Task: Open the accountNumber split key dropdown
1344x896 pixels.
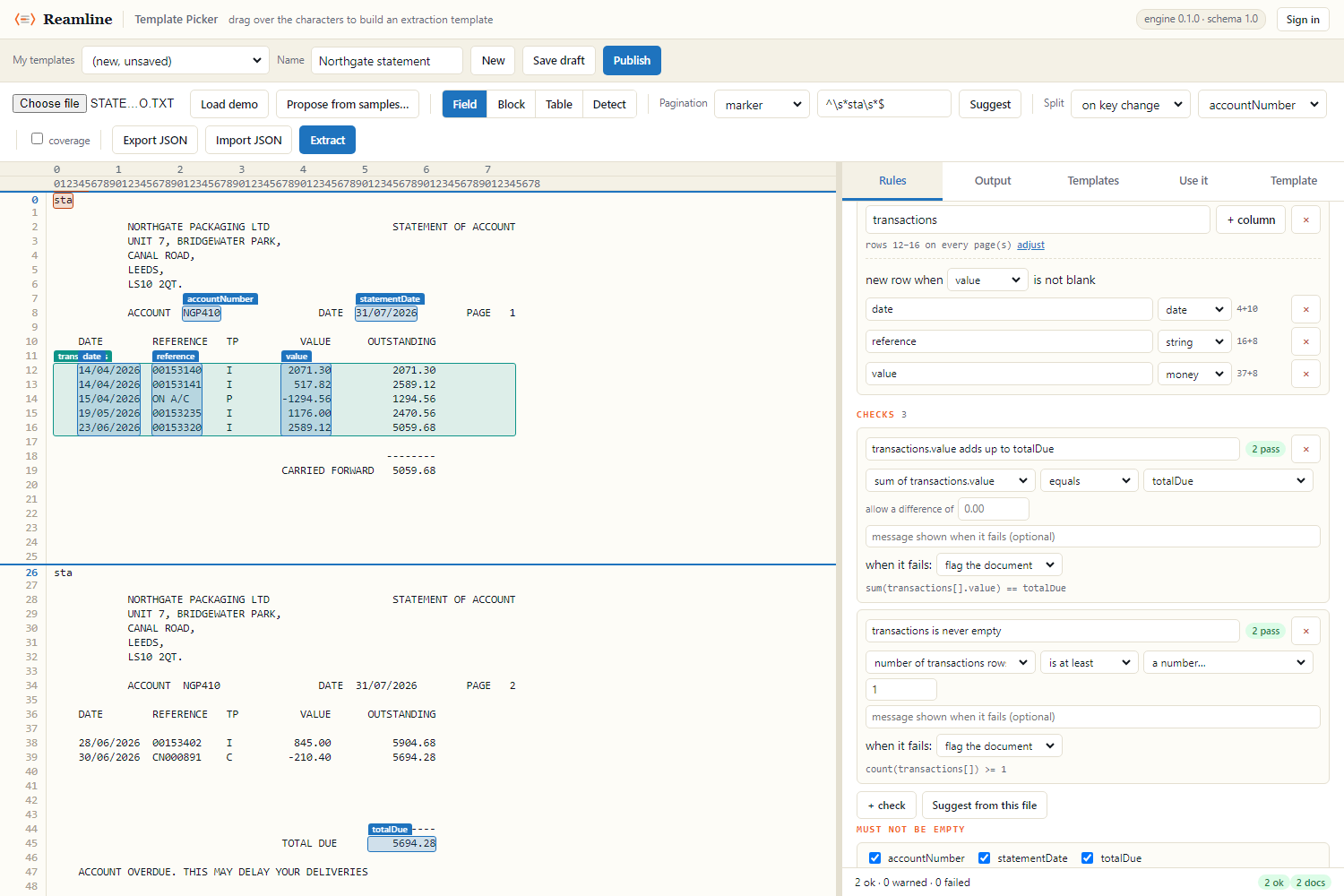Action: [x=1262, y=104]
